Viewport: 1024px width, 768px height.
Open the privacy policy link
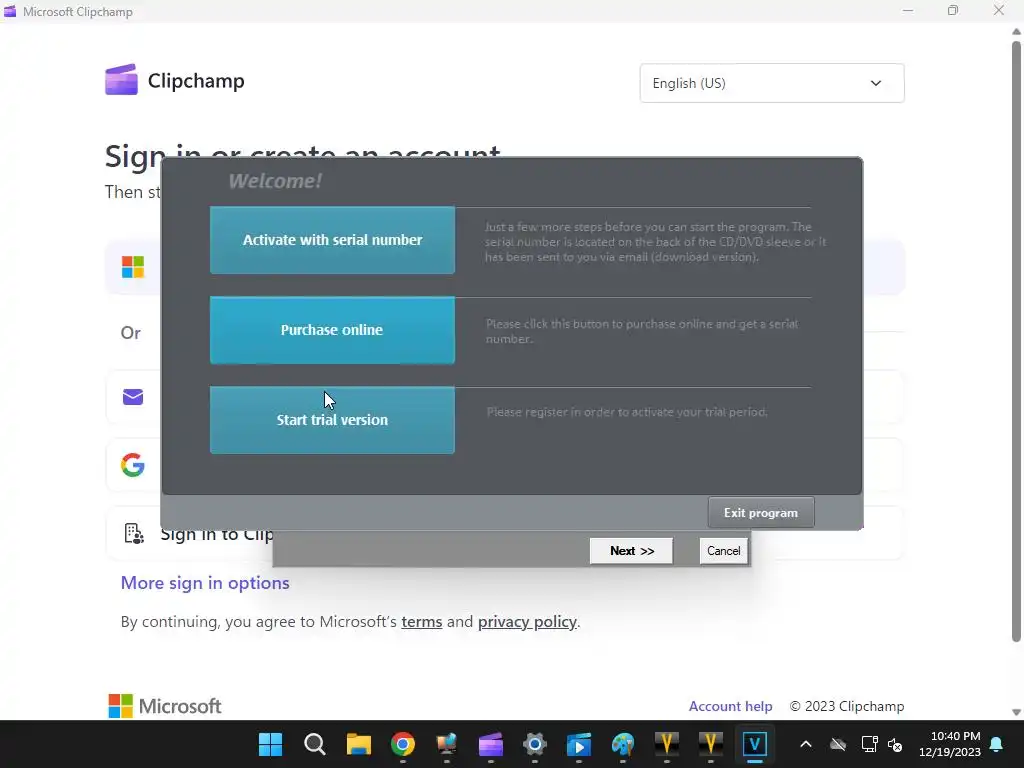[527, 621]
